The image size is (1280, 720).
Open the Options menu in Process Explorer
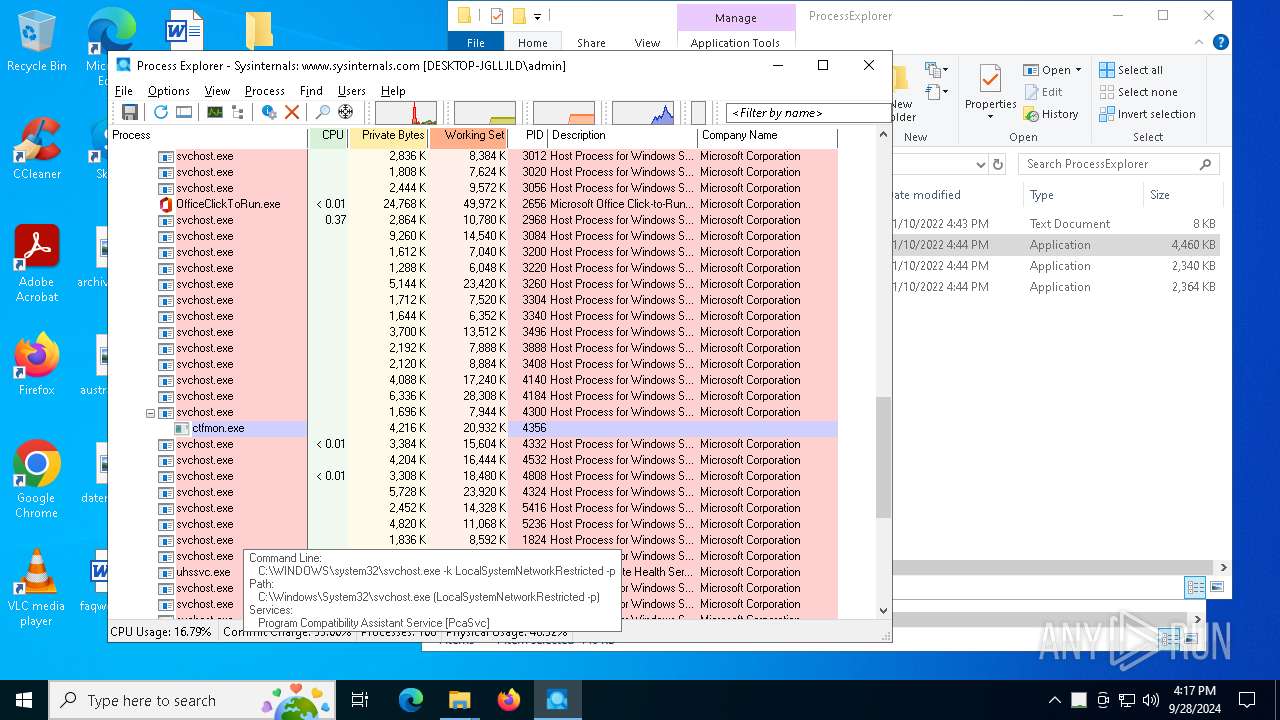(x=169, y=90)
